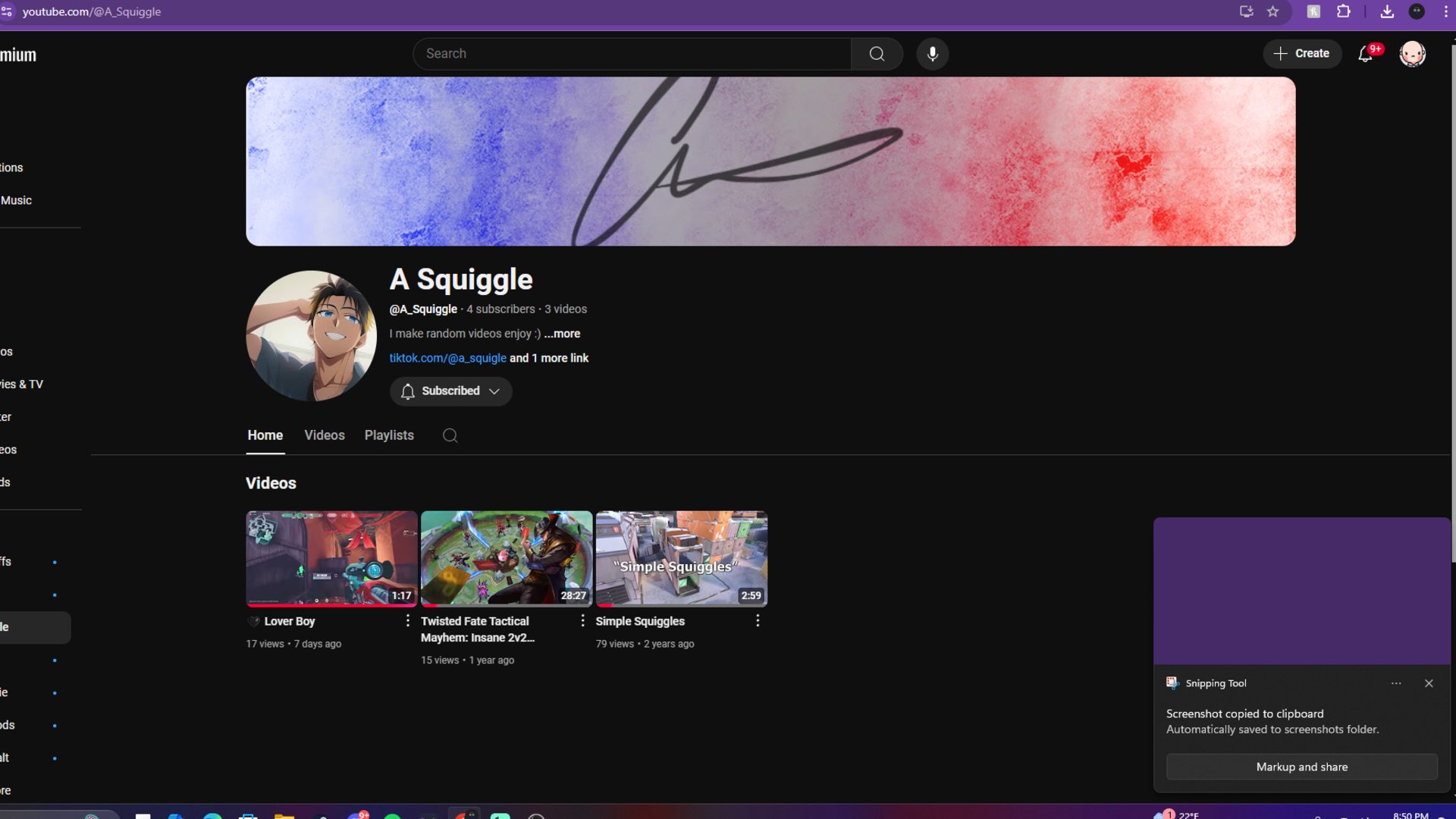Select the Home tab
Screen dimensions: 1456x819
(x=265, y=435)
